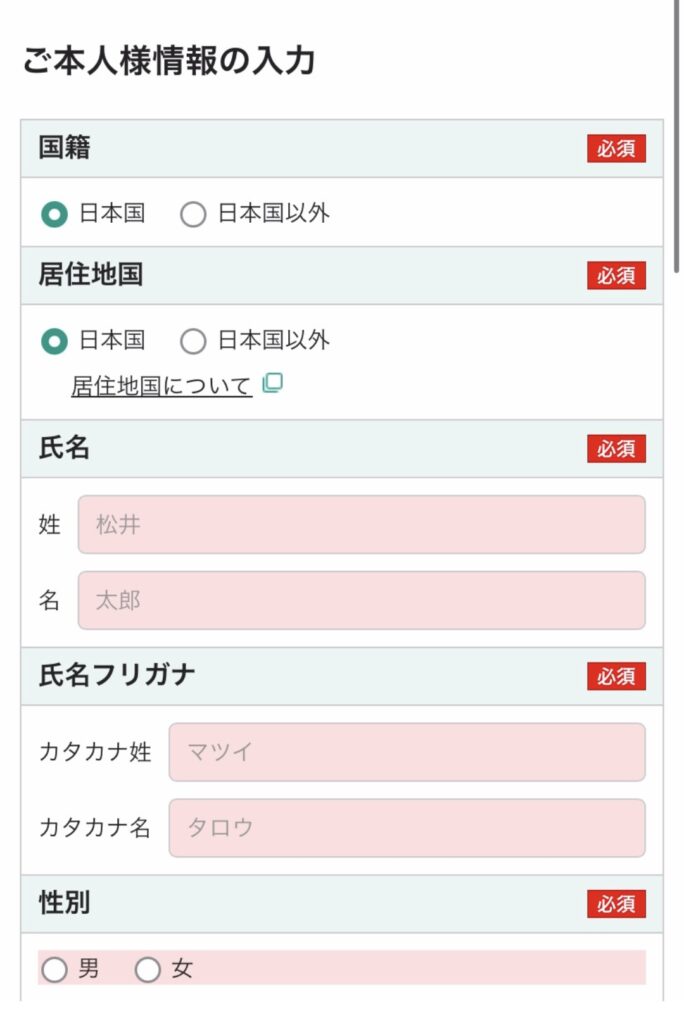The image size is (684, 1024).
Task: Select 日本国以外 radio under 居住地国
Action: pos(193,341)
